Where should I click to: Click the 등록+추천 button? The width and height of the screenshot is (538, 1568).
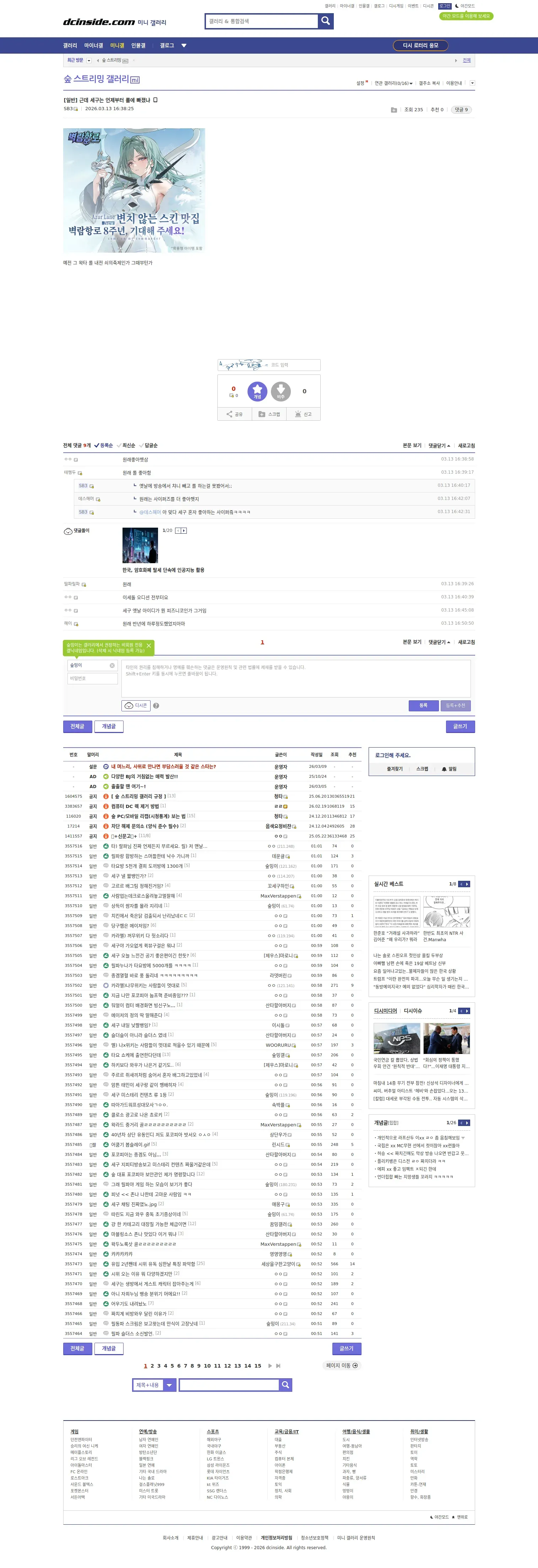coord(455,706)
